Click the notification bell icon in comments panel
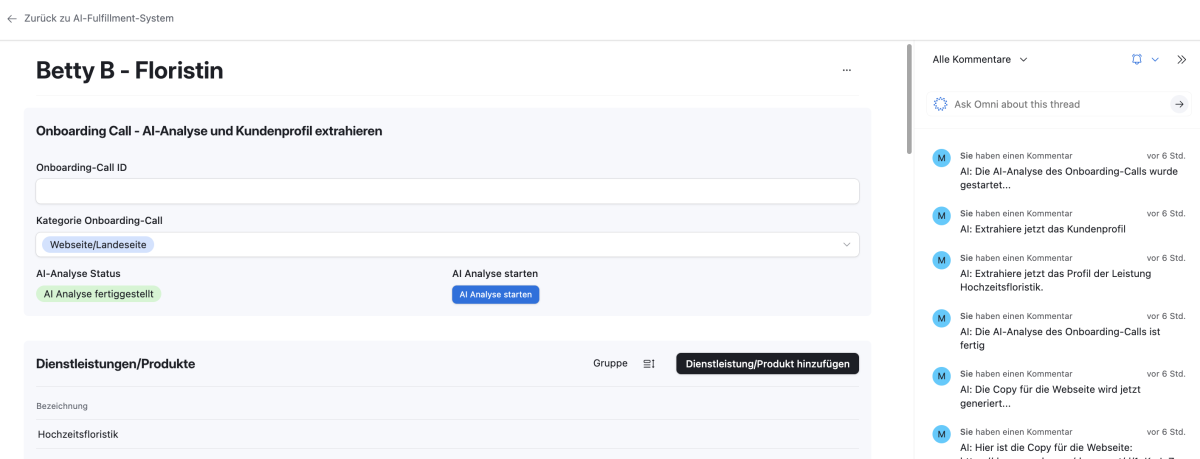The height and width of the screenshot is (459, 1200). coord(1136,60)
